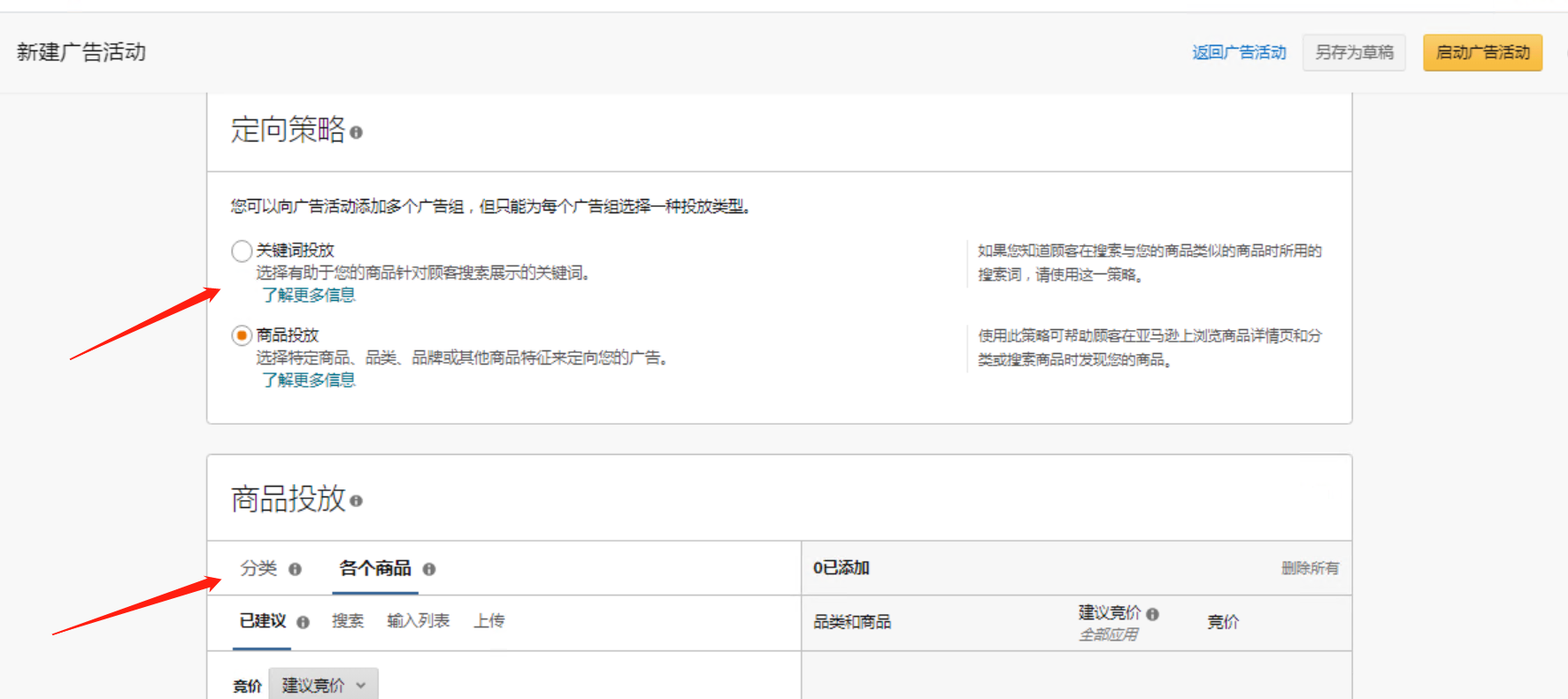The image size is (1568, 699).
Task: Show info tooltip next to 已建议 tab
Action: coord(303,622)
